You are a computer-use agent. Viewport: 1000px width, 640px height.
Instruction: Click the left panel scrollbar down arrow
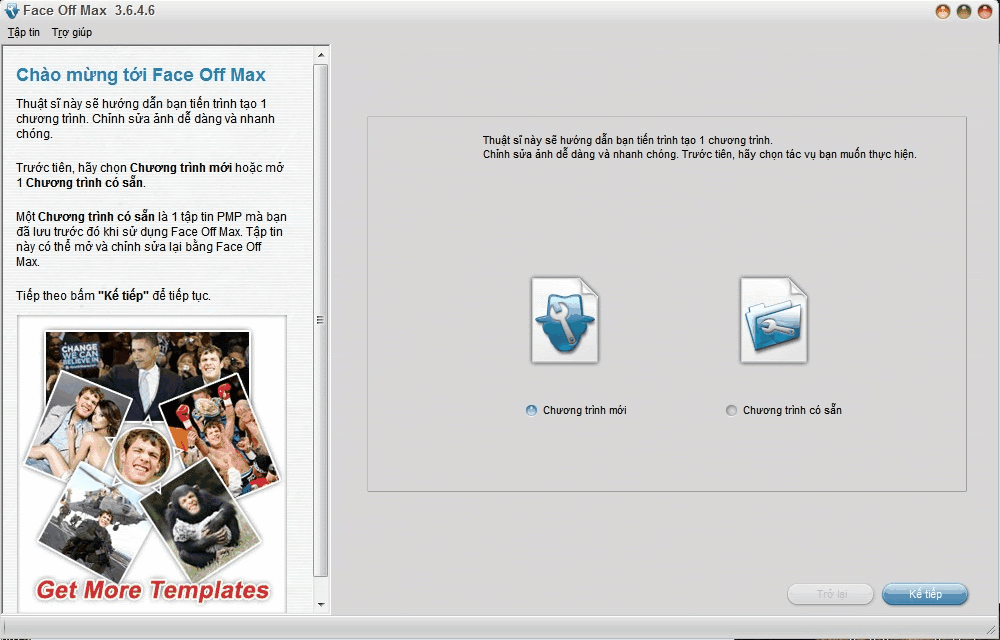321,604
